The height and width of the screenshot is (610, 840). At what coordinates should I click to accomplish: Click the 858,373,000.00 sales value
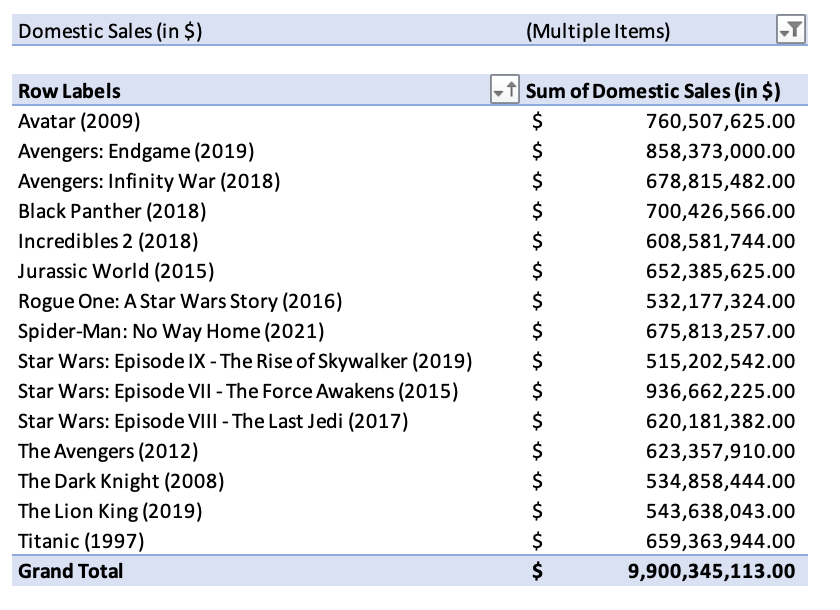(x=721, y=151)
